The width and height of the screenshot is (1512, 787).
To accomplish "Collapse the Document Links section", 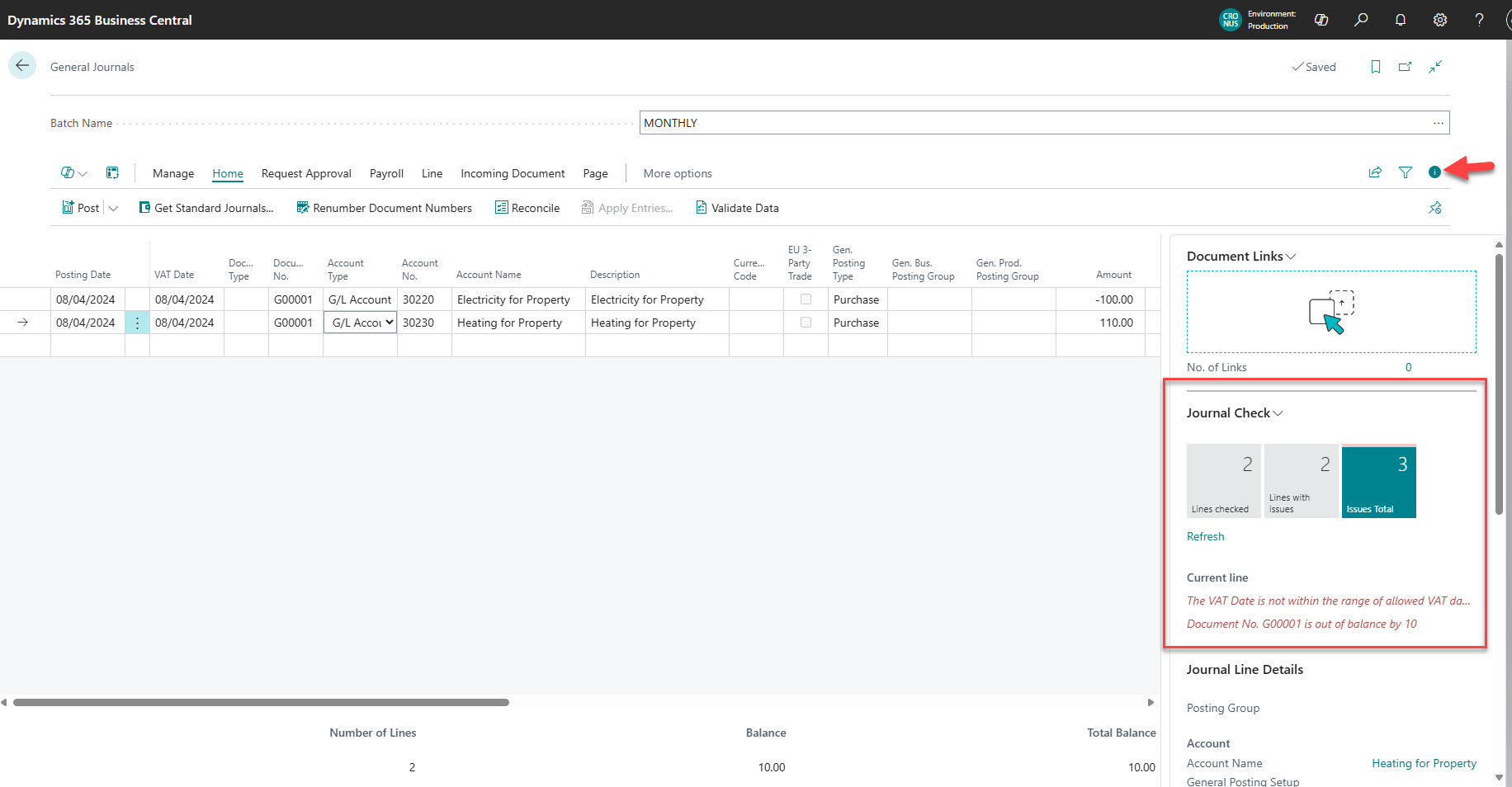I will (x=1241, y=257).
